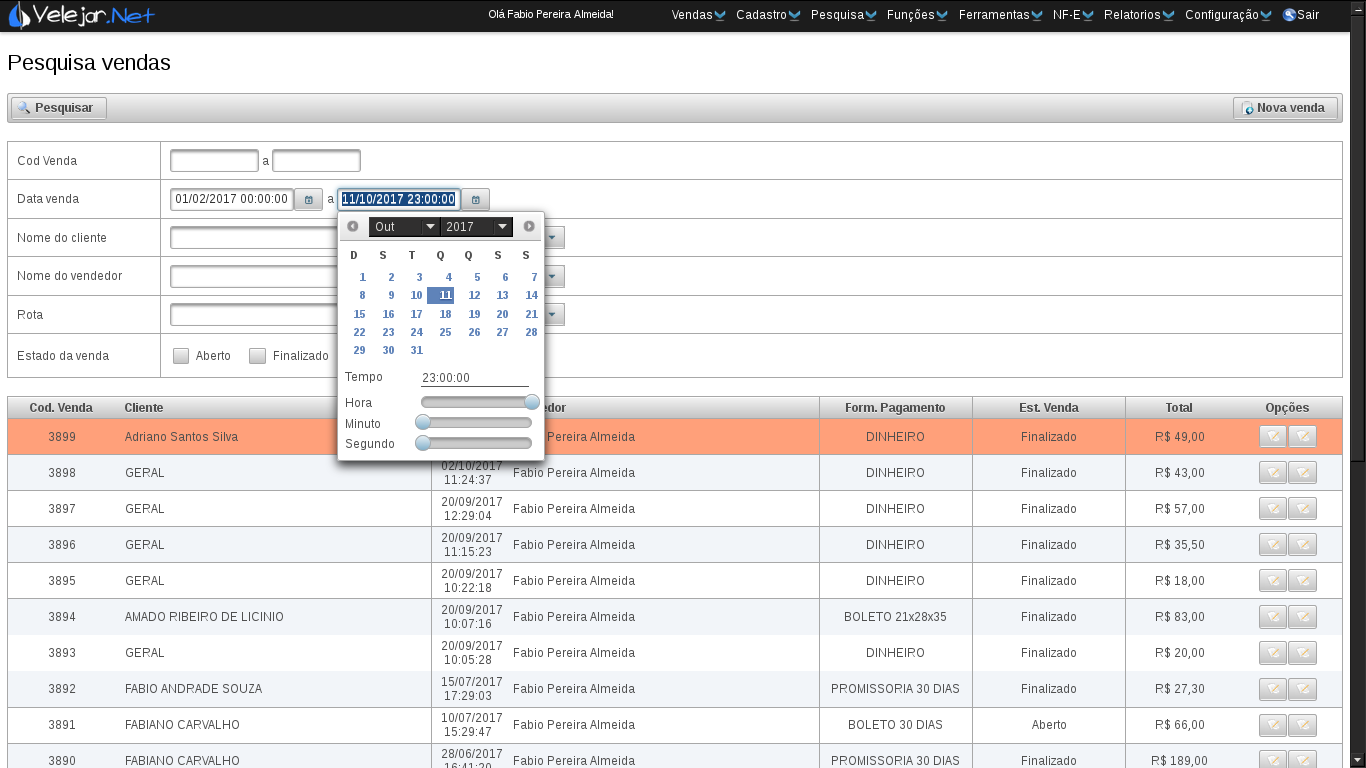1366x768 pixels.
Task: Click the Minuto slider handle
Action: click(x=423, y=422)
